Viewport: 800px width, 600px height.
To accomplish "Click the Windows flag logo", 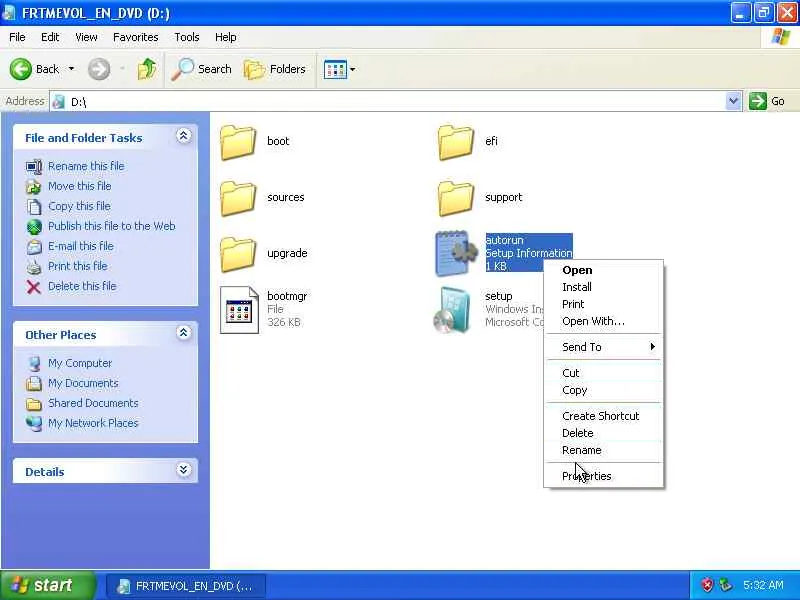I will [x=780, y=37].
